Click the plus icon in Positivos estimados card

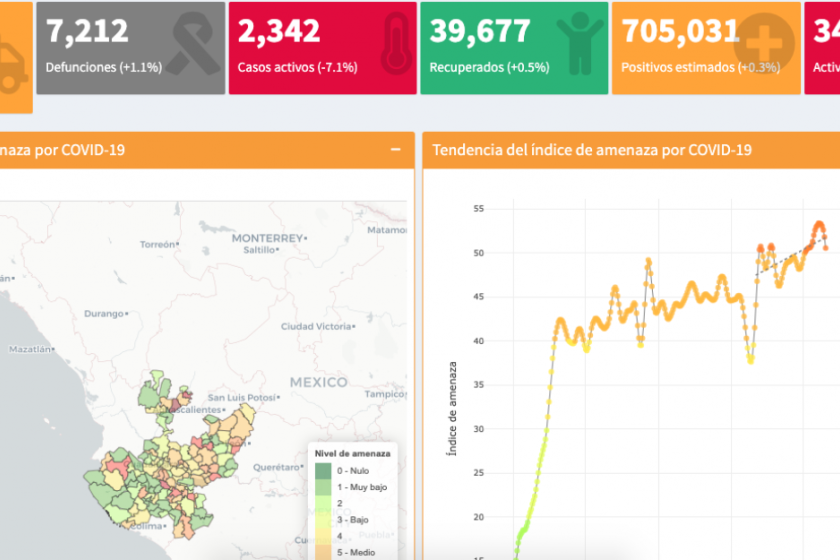pyautogui.click(x=763, y=43)
